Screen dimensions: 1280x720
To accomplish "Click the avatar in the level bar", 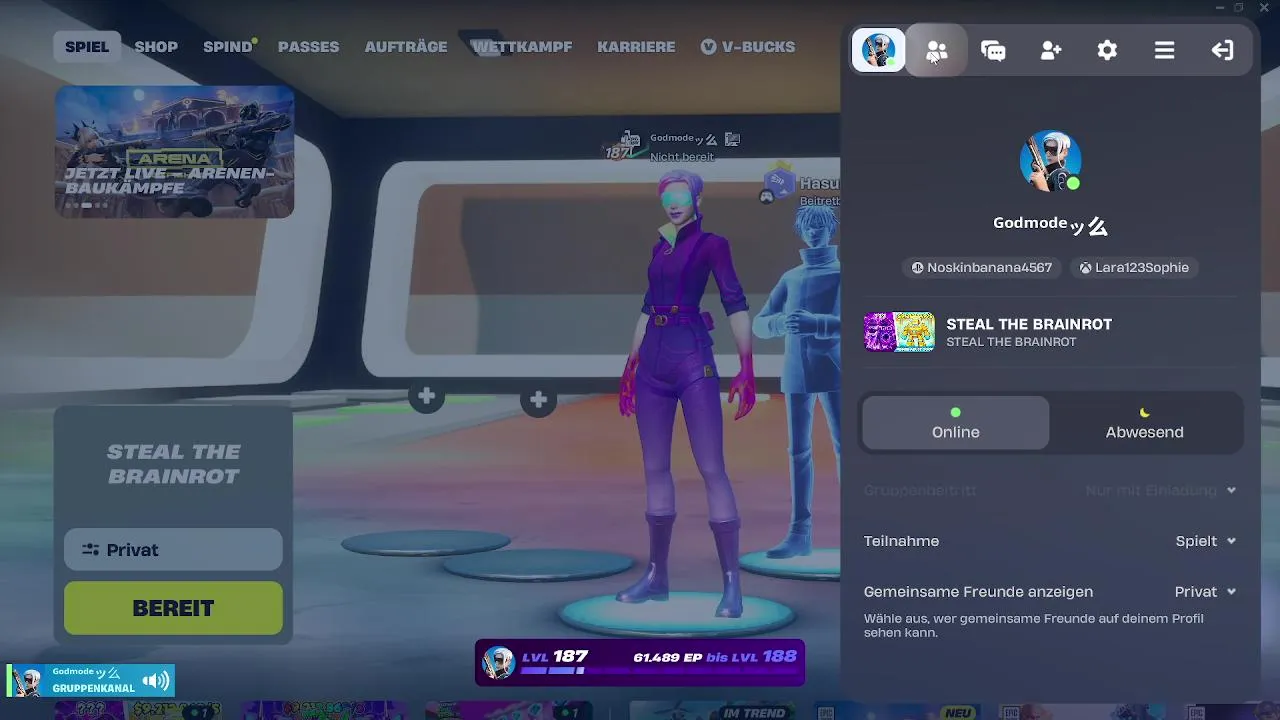I will (x=498, y=662).
